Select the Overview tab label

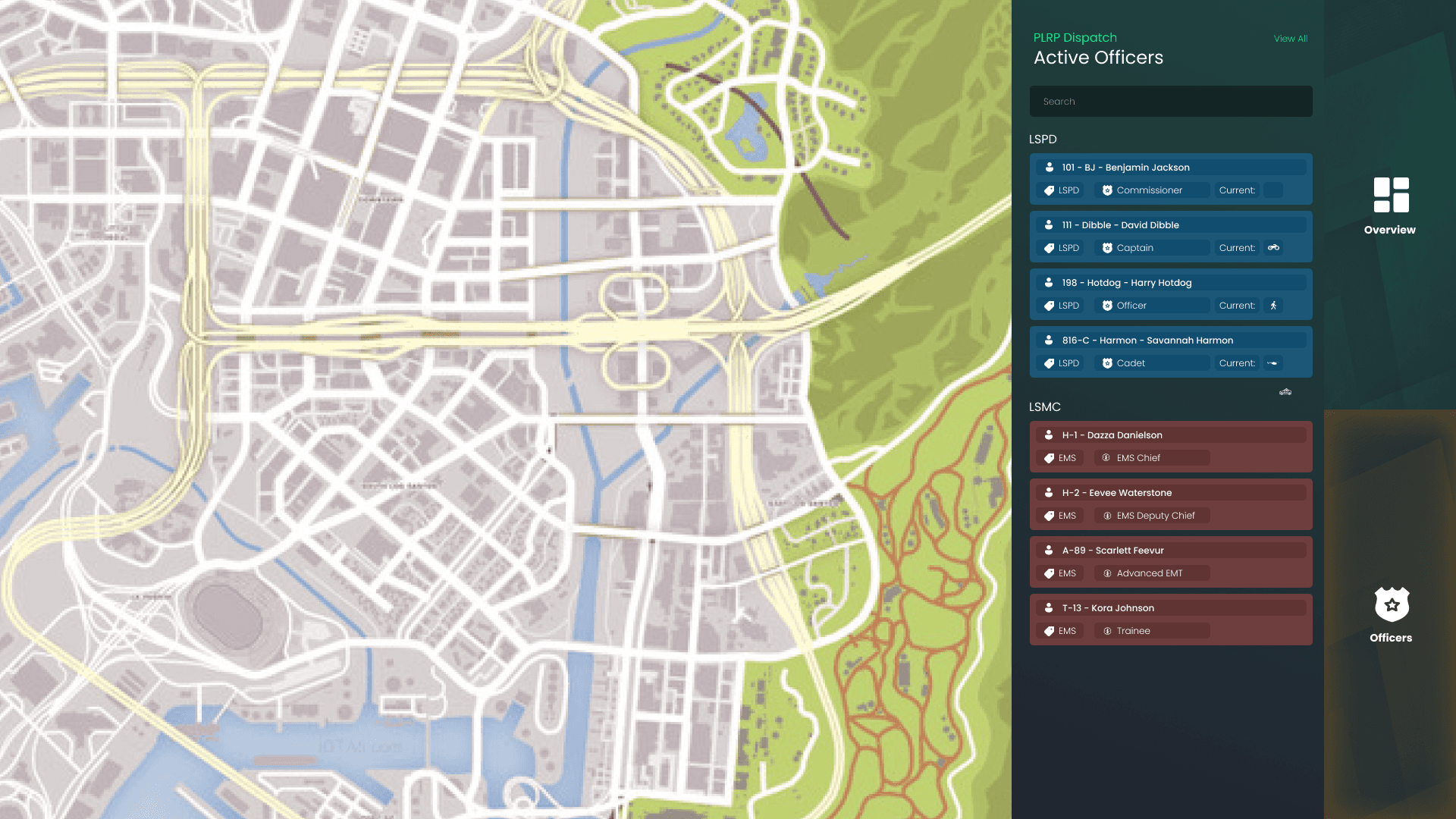click(x=1389, y=230)
